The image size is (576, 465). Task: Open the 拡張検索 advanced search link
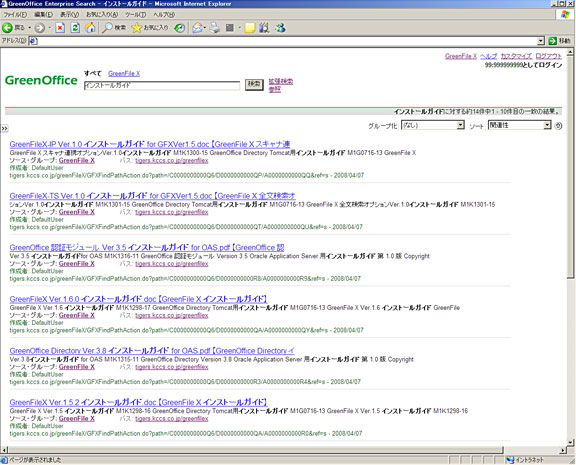pyautogui.click(x=281, y=82)
